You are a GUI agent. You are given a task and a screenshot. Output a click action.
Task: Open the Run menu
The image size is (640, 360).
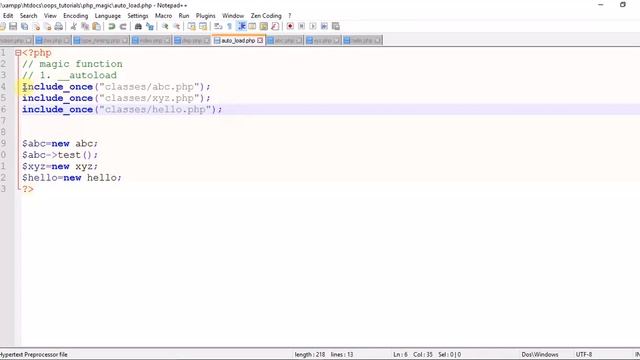(x=184, y=16)
